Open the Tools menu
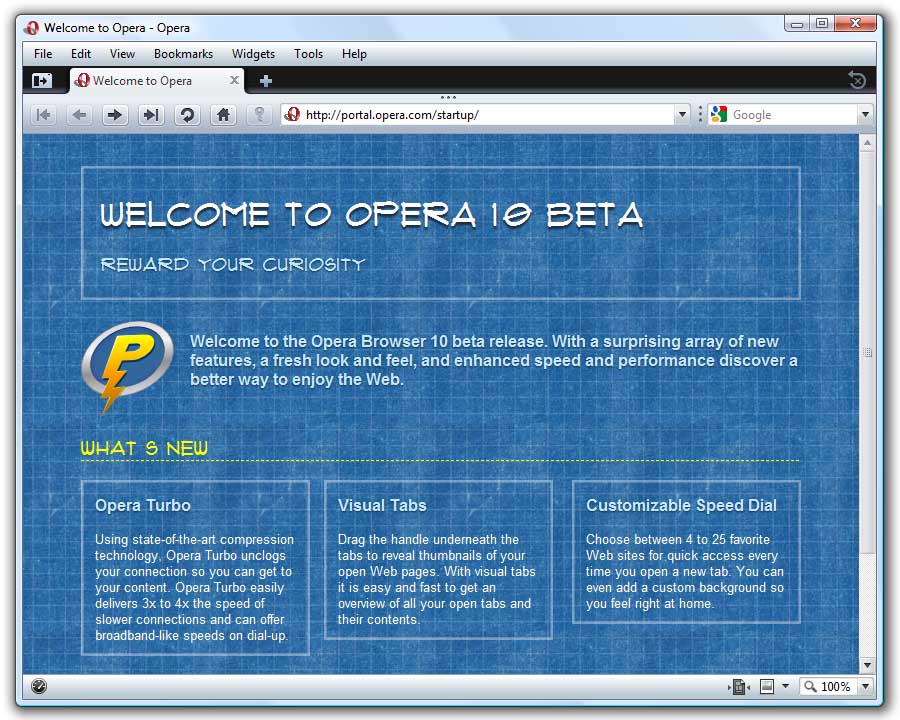The image size is (900, 720). 308,54
